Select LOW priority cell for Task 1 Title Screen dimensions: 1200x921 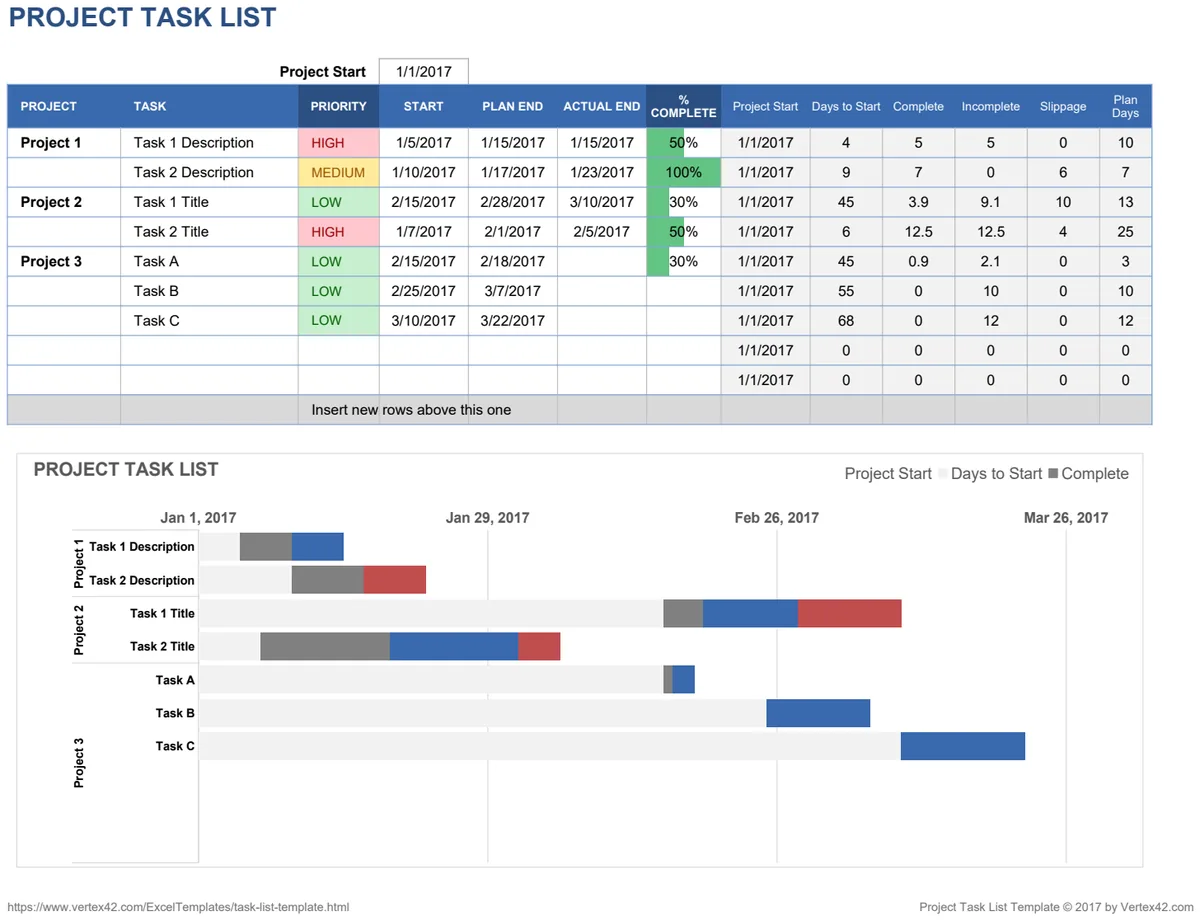pos(338,202)
